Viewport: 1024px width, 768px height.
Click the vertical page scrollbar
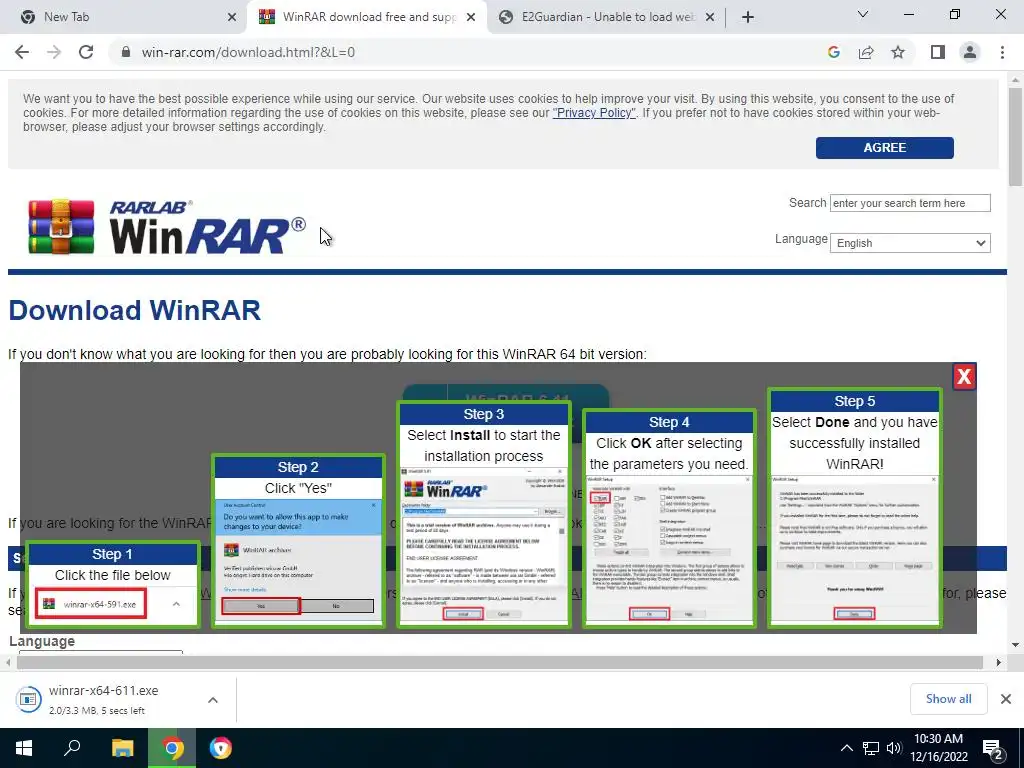coord(1015,136)
